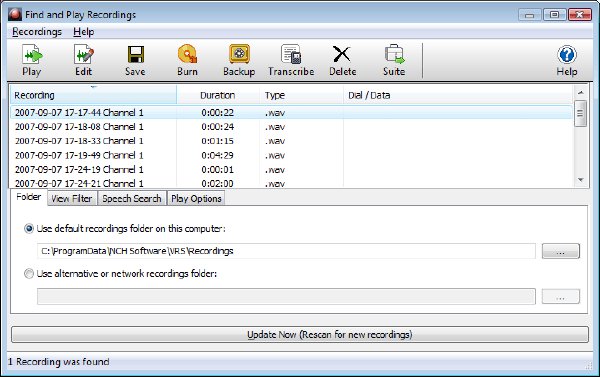
Task: Click the list scrollbar up arrow
Action: point(580,93)
